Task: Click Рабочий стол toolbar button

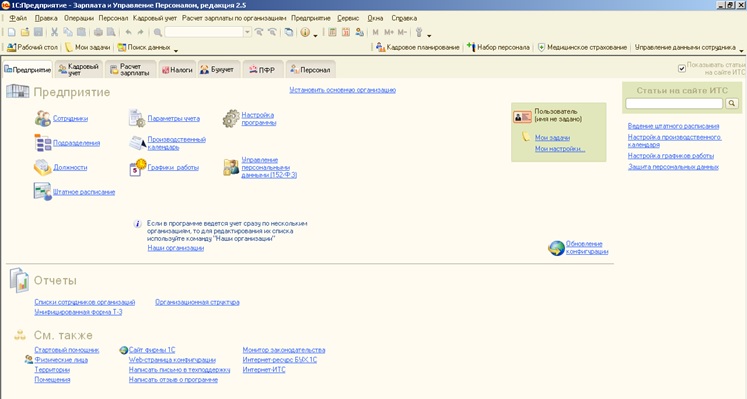Action: click(32, 47)
